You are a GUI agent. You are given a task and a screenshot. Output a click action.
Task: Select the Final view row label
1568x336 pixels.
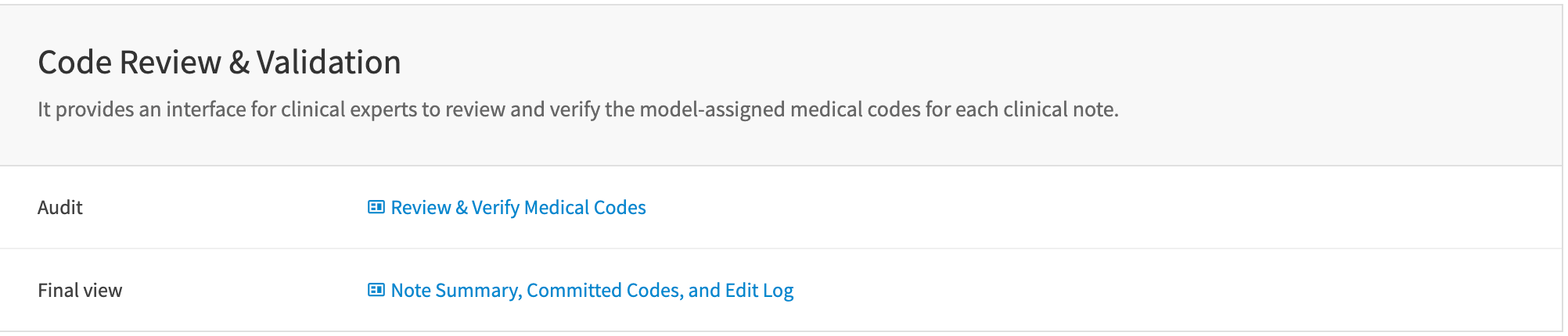coord(80,291)
